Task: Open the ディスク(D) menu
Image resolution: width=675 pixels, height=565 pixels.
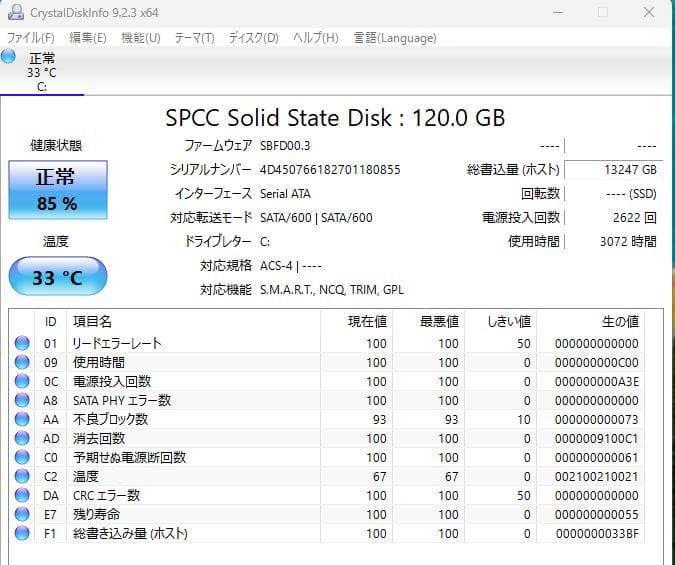Action: tap(253, 38)
